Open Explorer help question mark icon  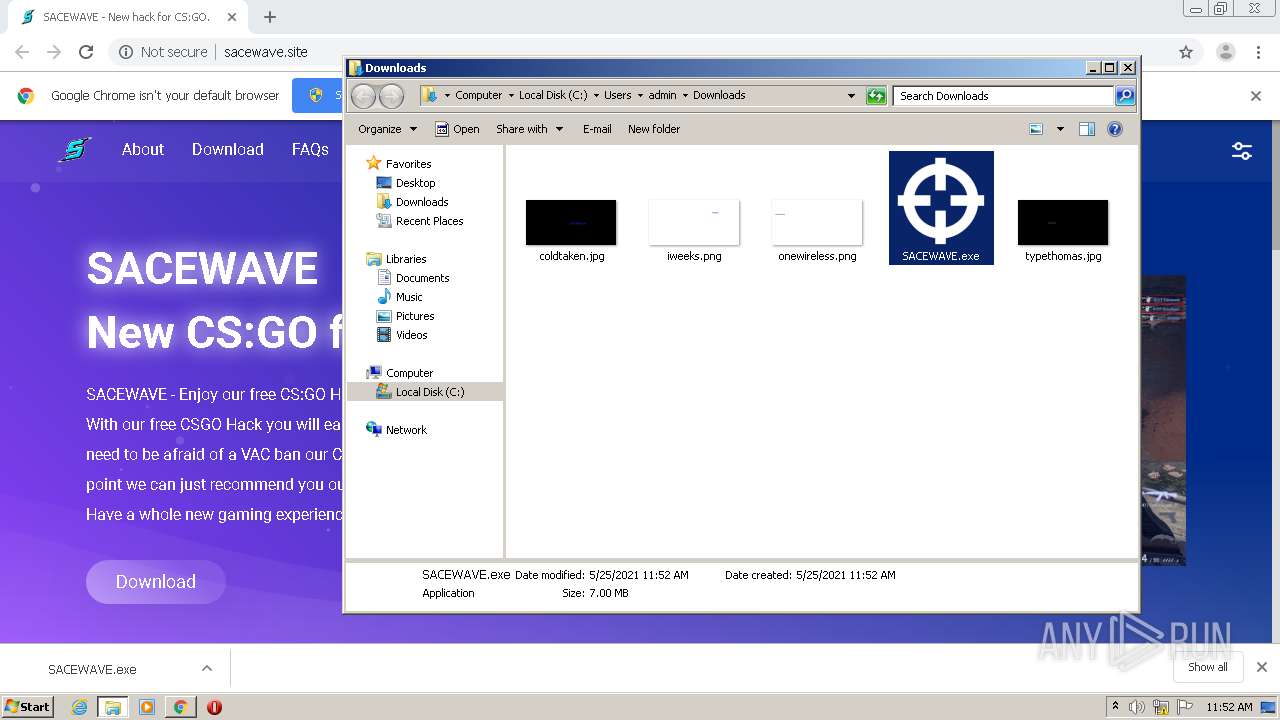click(x=1115, y=129)
